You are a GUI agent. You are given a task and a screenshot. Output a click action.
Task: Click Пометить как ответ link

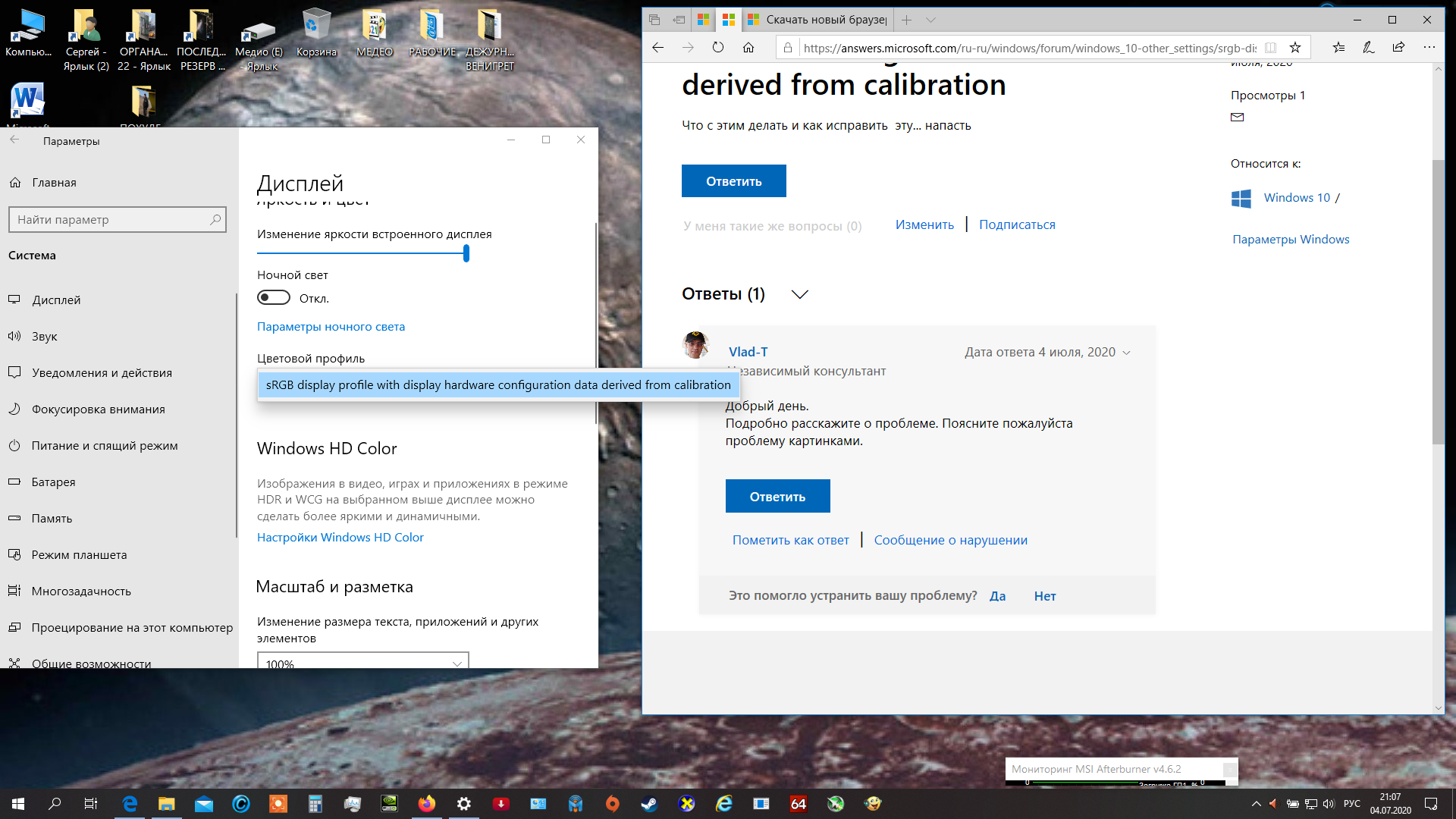(x=790, y=540)
